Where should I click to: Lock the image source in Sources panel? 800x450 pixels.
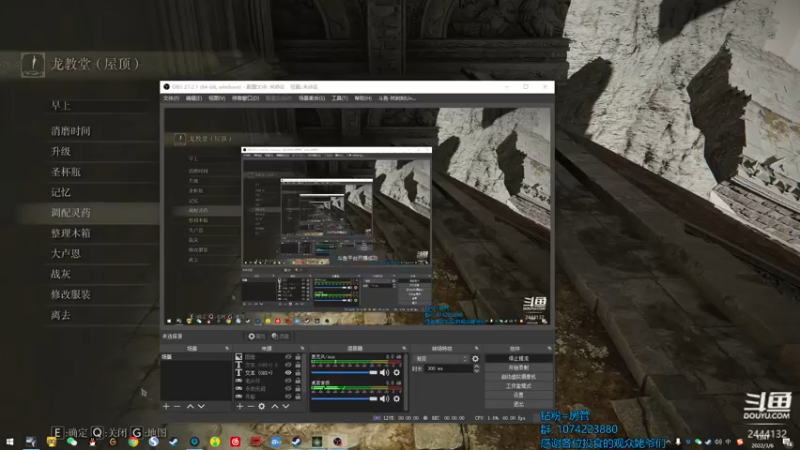click(298, 357)
